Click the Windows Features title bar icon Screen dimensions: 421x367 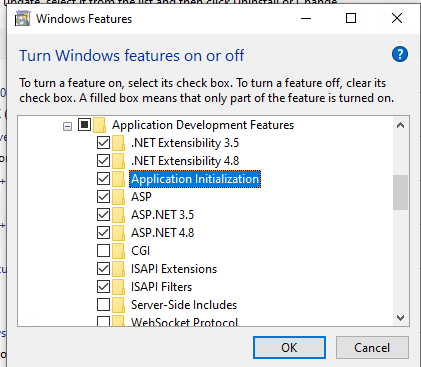pyautogui.click(x=23, y=18)
